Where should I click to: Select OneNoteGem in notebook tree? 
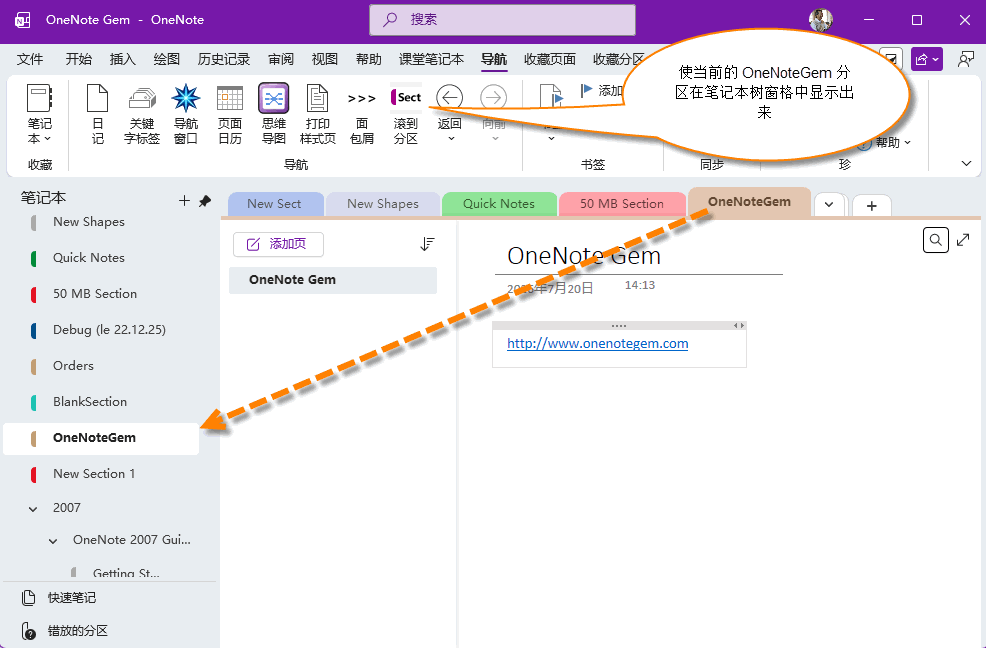[x=101, y=439]
